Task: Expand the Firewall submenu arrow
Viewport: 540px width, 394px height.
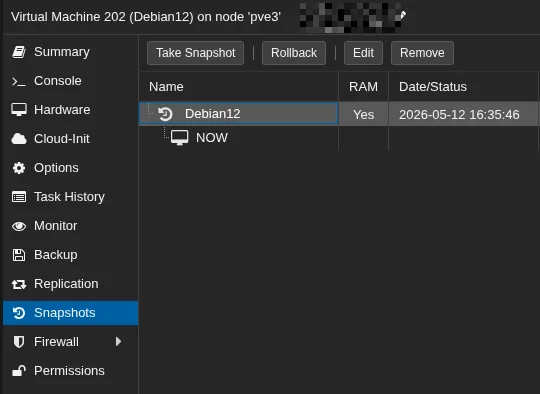Action: [118, 342]
